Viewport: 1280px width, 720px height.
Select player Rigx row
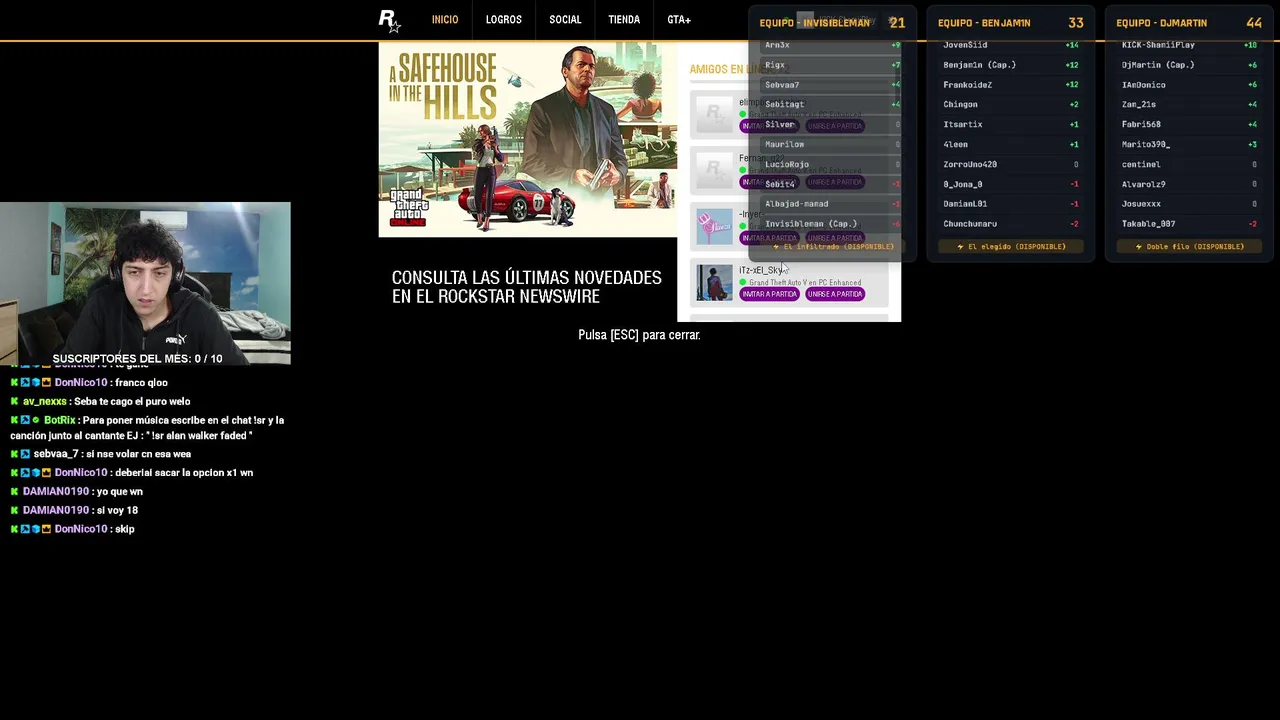click(x=832, y=65)
